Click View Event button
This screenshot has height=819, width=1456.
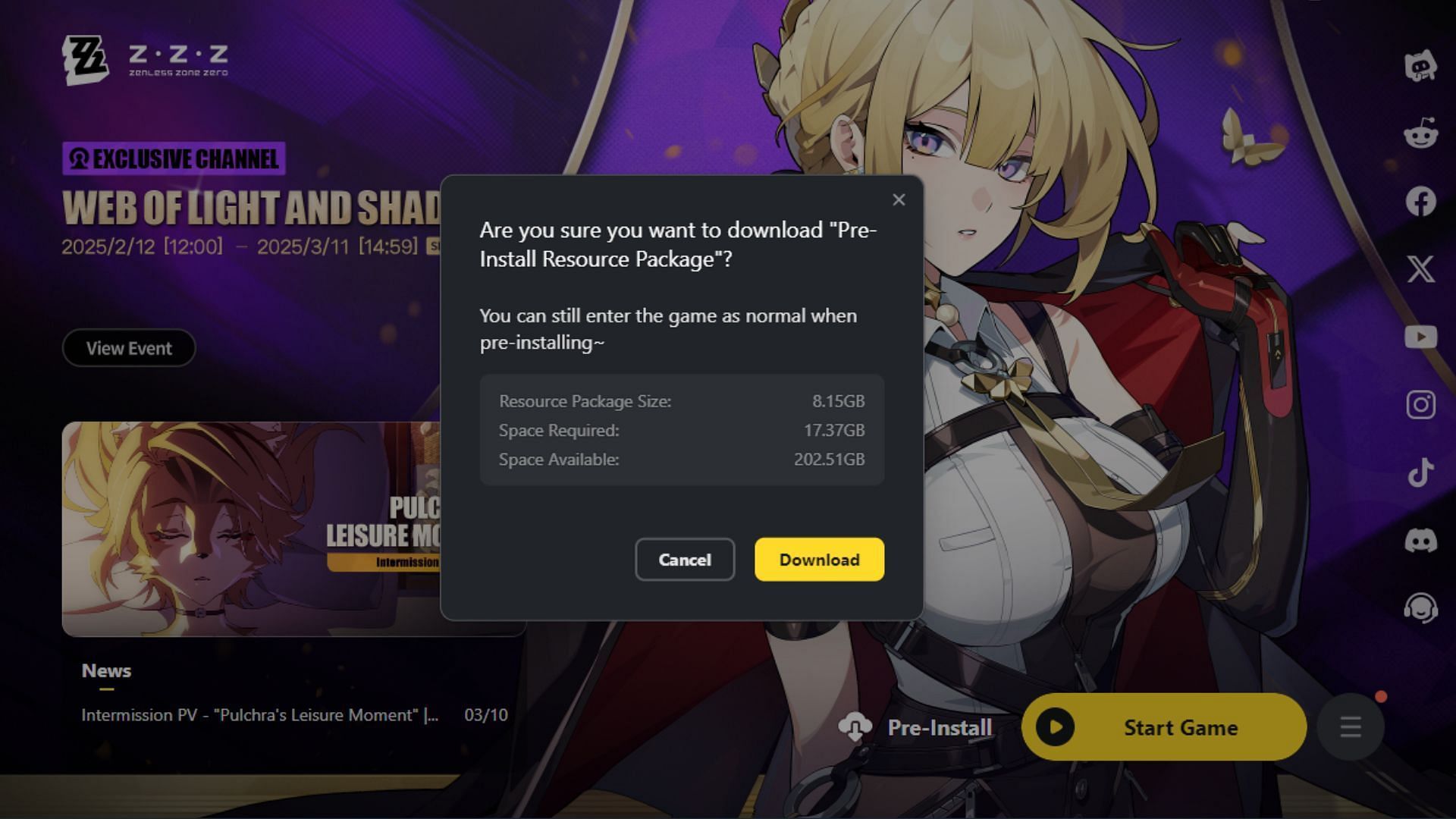129,348
